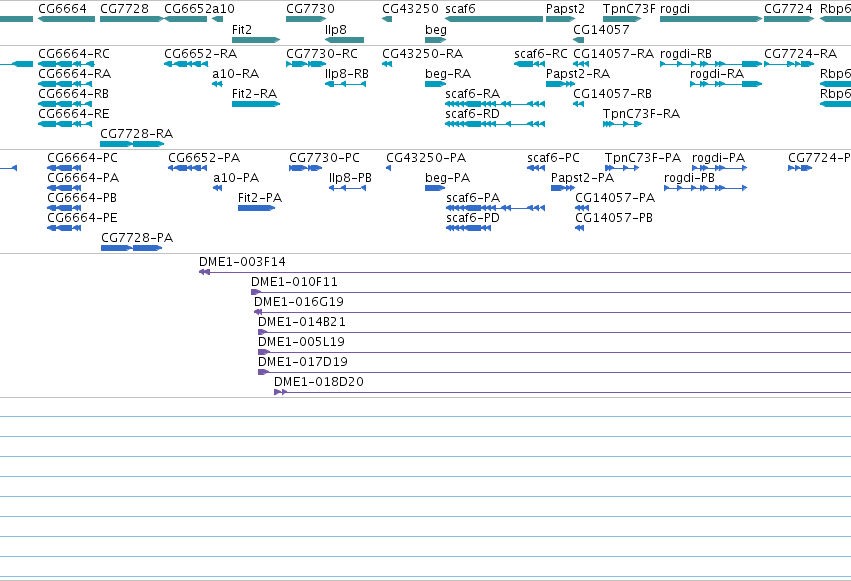Select transcript CG6664-RE
851x581 pixels.
(65, 124)
